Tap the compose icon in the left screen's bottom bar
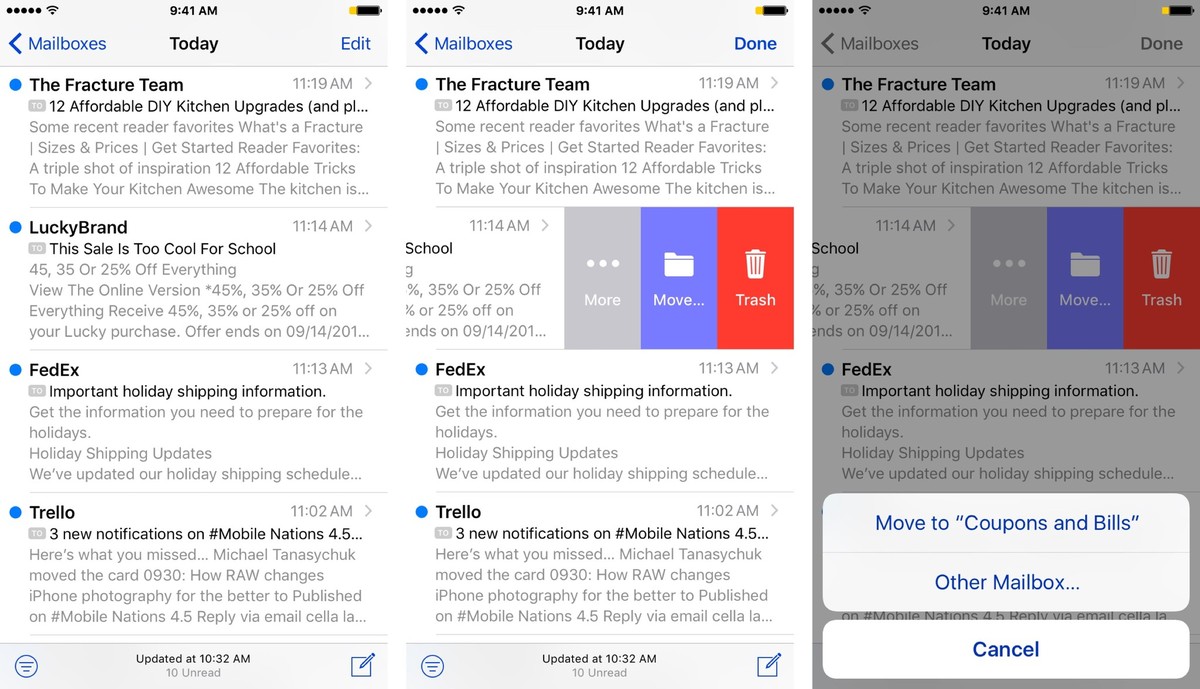This screenshot has height=689, width=1200. pos(362,666)
